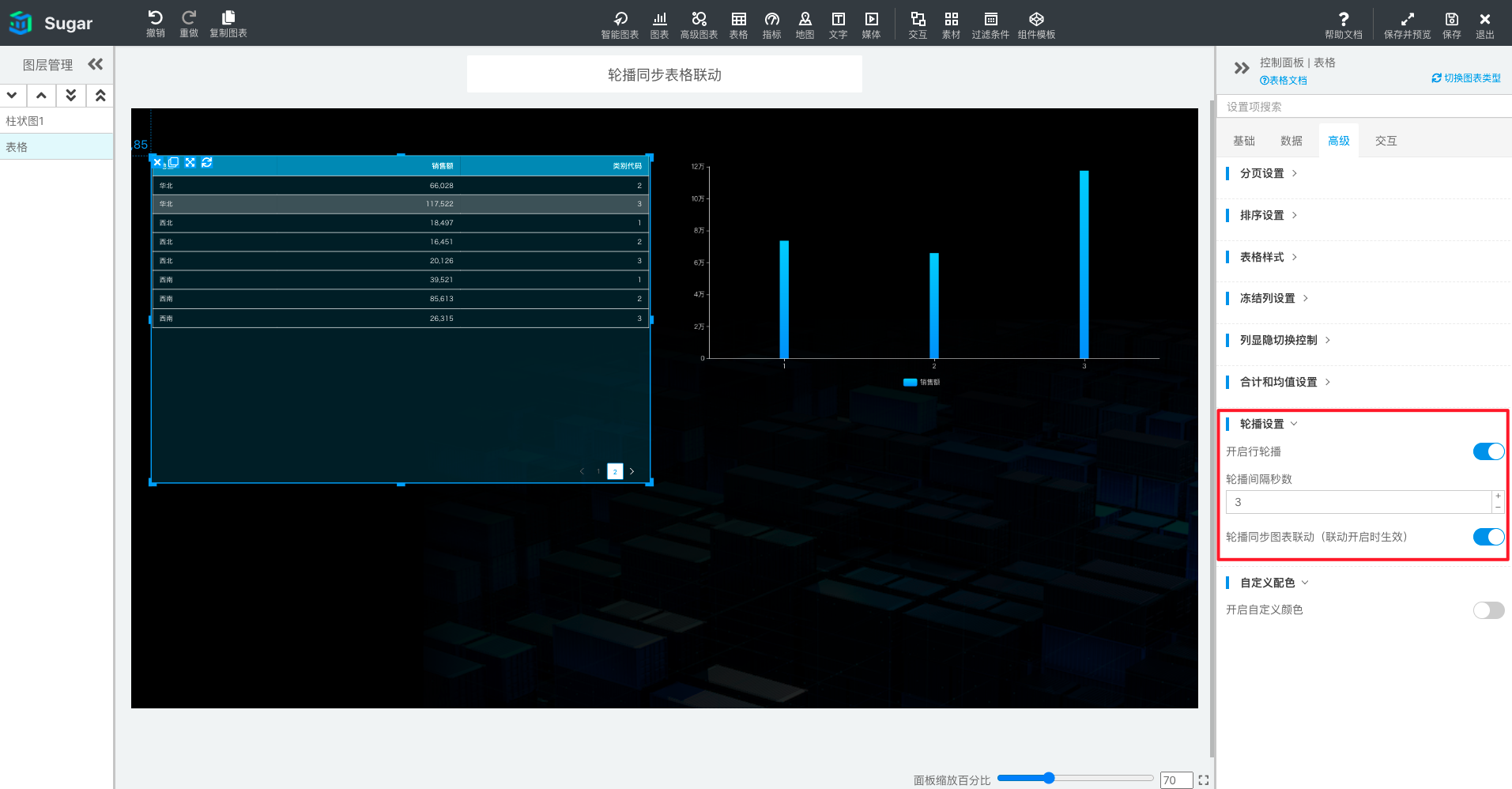Screen dimensions: 1512x789
Task: Select the 高级 tab
Action: [x=1339, y=141]
